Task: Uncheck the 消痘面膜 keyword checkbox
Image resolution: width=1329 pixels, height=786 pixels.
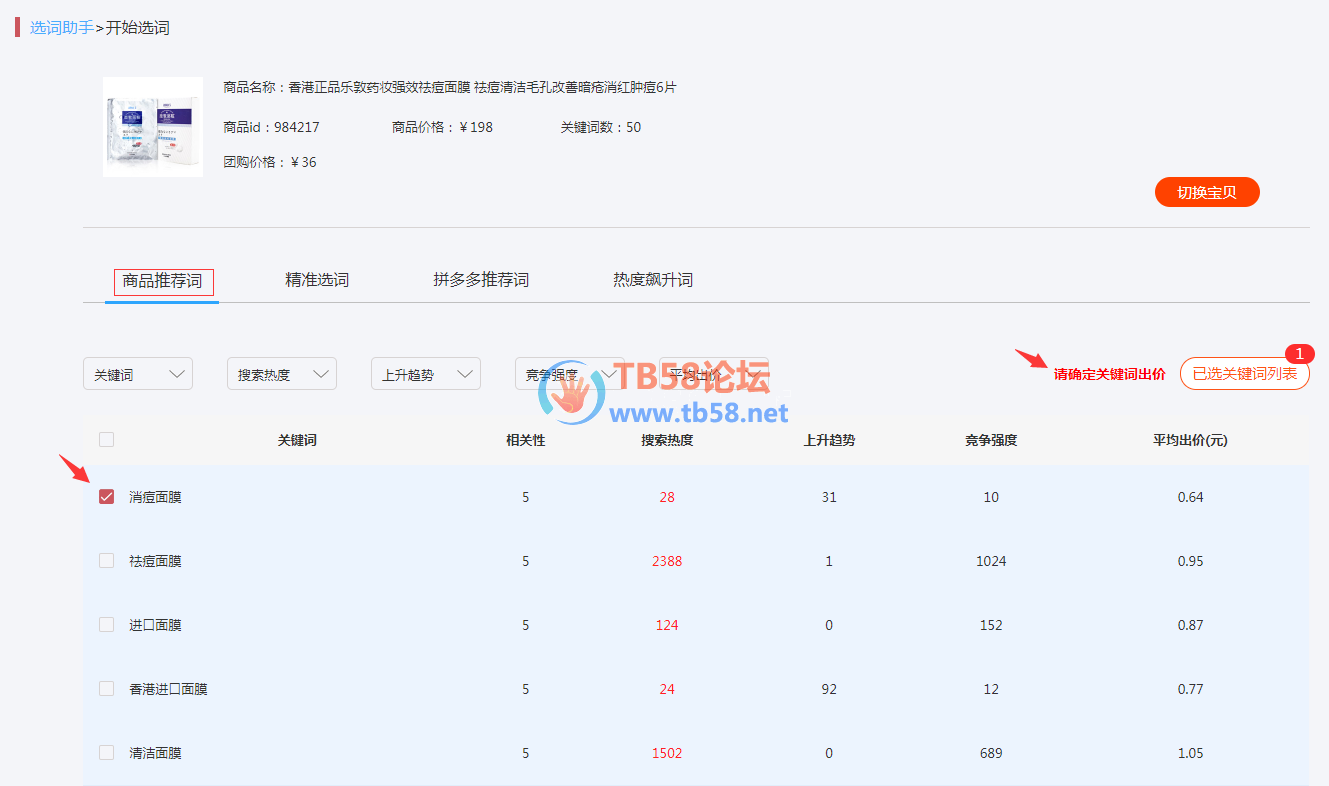Action: click(x=107, y=497)
